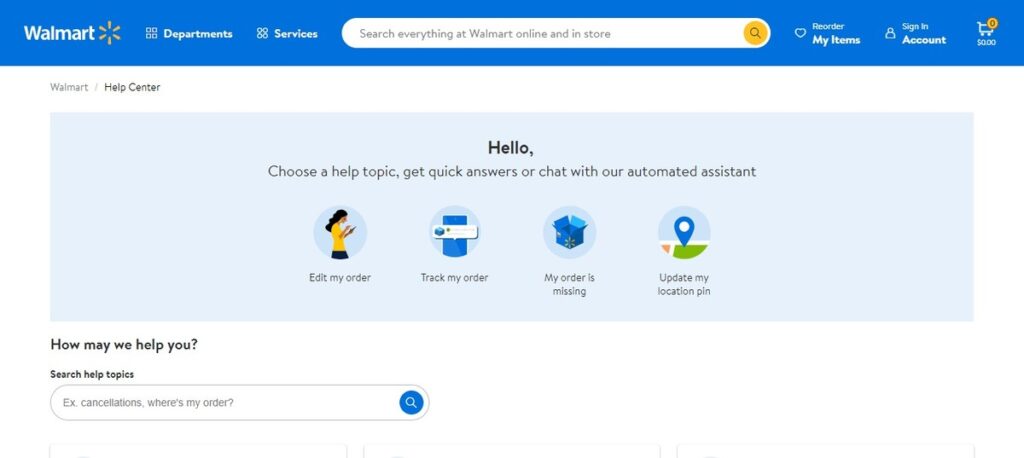The image size is (1024, 458).
Task: Open the Sign In Account menu
Action: pos(916,33)
